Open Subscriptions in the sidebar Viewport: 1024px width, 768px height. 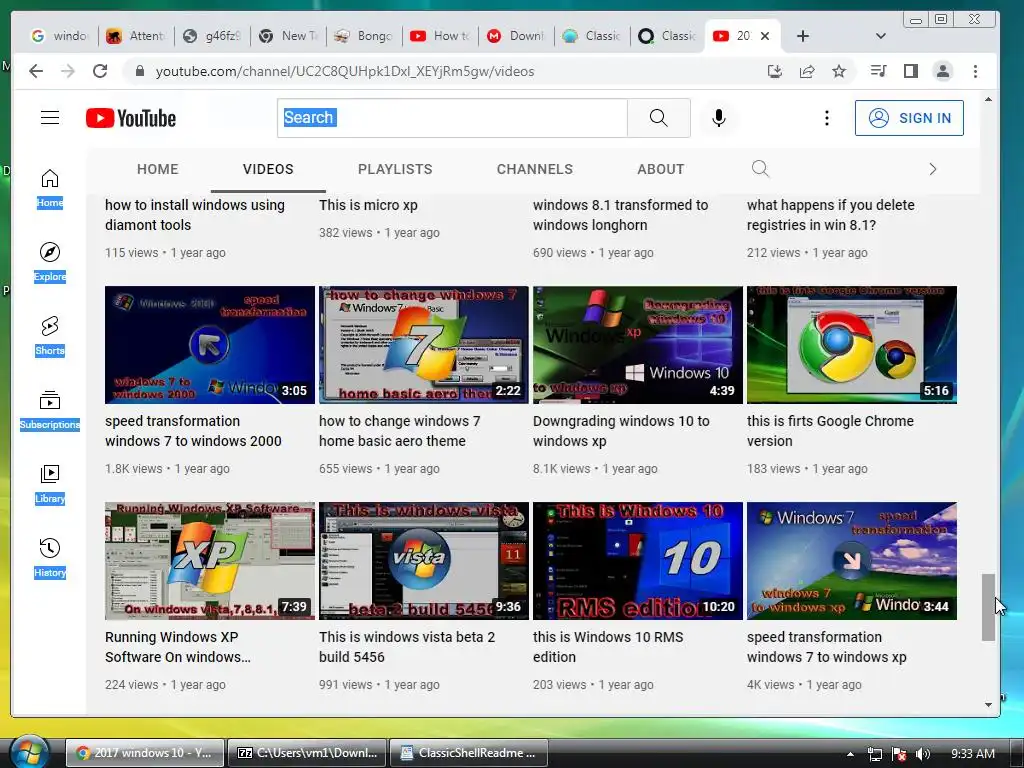[x=50, y=411]
